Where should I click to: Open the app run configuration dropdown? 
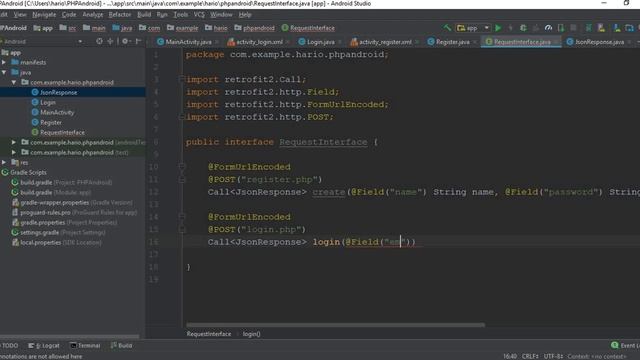pyautogui.click(x=473, y=28)
